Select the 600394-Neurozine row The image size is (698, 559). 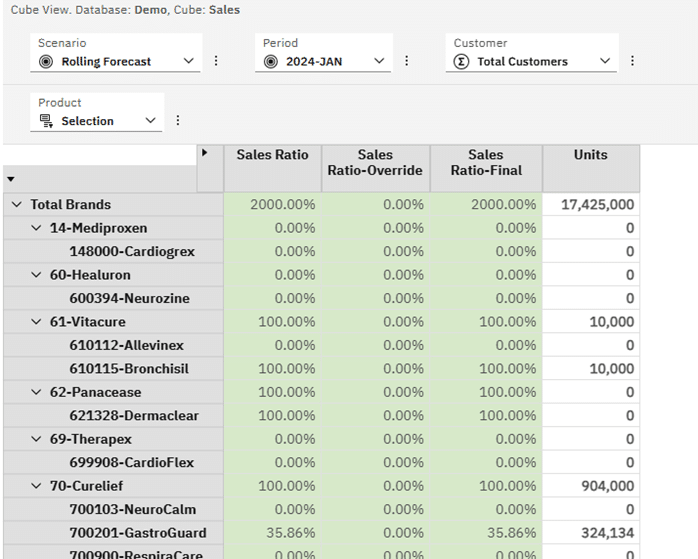point(114,298)
